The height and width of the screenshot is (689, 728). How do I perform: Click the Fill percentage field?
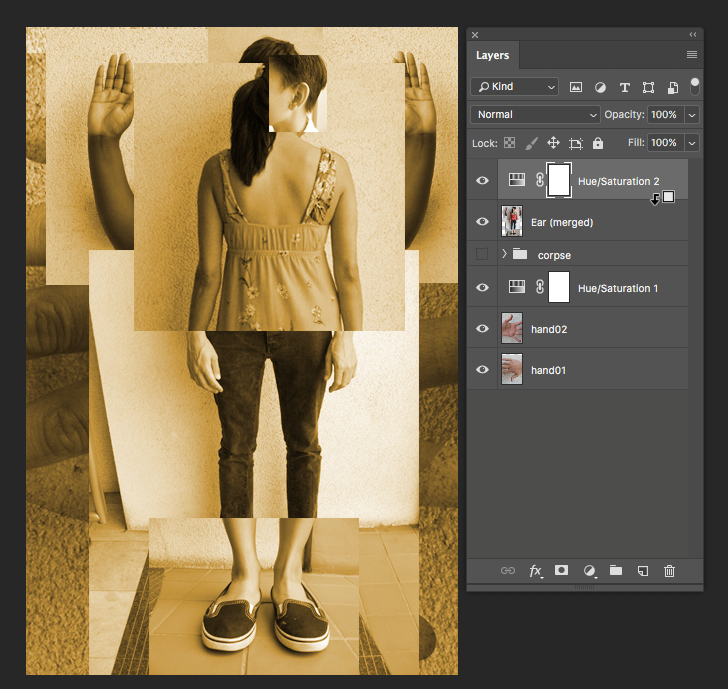point(664,143)
